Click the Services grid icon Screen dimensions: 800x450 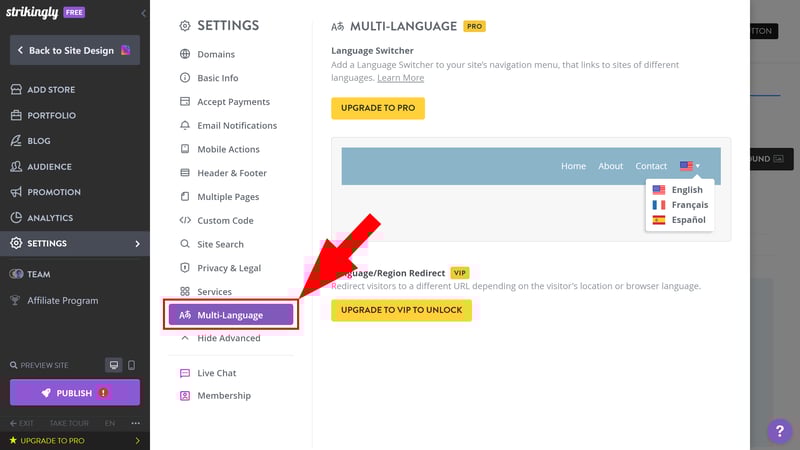pyautogui.click(x=185, y=291)
